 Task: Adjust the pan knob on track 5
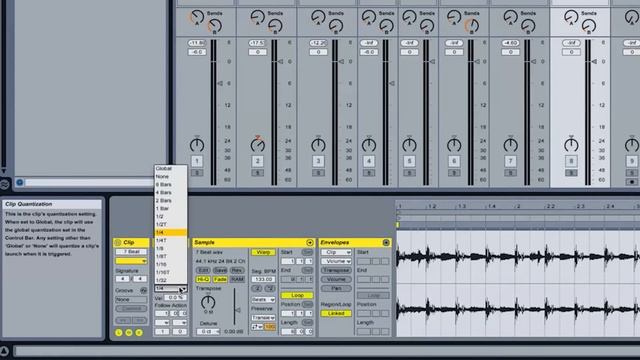pyautogui.click(x=409, y=145)
